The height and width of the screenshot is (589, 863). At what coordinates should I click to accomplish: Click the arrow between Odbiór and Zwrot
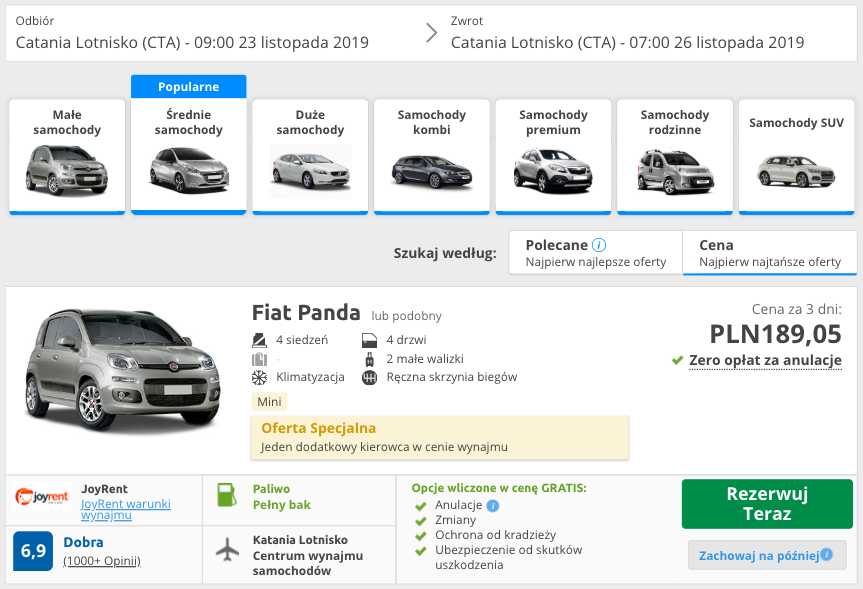tap(432, 33)
